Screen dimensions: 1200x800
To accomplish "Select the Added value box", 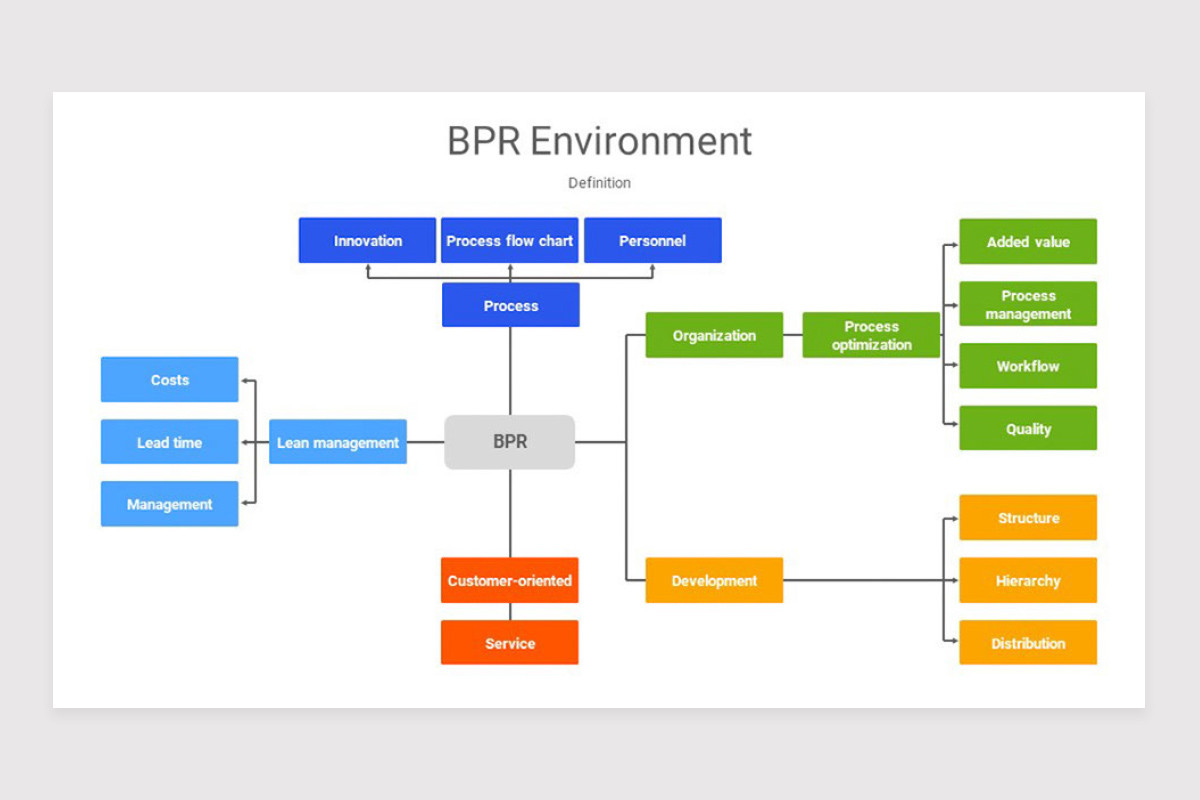I will [1027, 241].
